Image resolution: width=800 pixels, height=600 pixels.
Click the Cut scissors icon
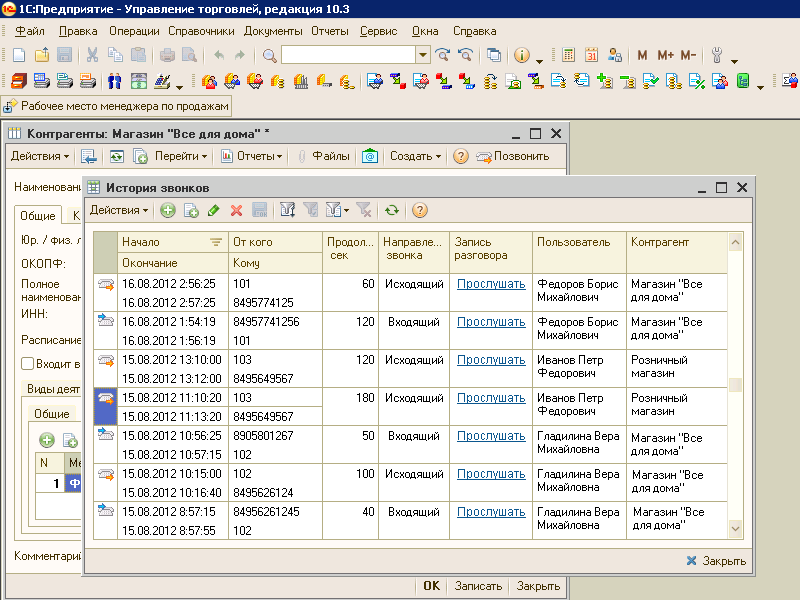[92, 55]
